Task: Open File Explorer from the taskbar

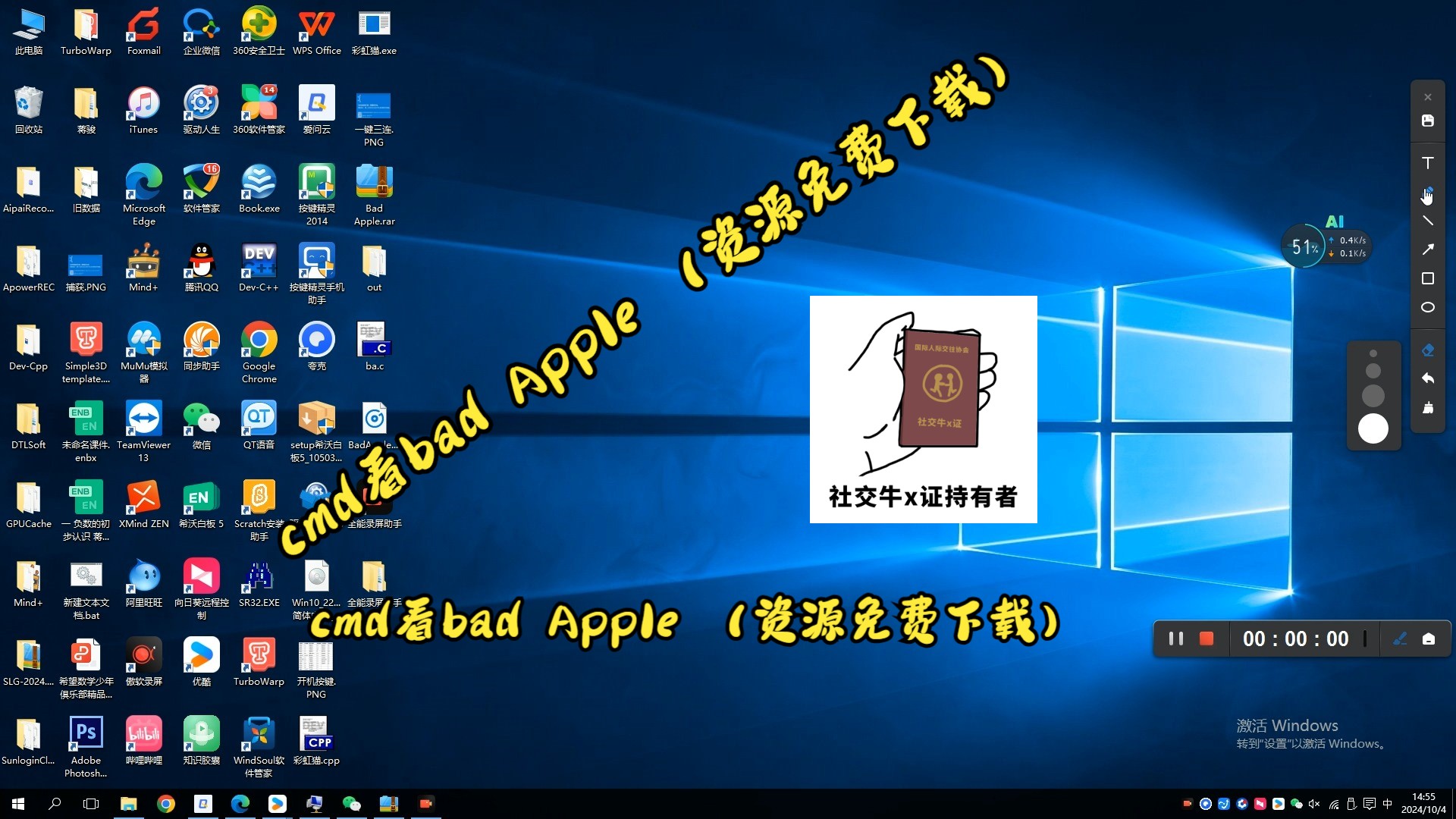Action: tap(128, 804)
